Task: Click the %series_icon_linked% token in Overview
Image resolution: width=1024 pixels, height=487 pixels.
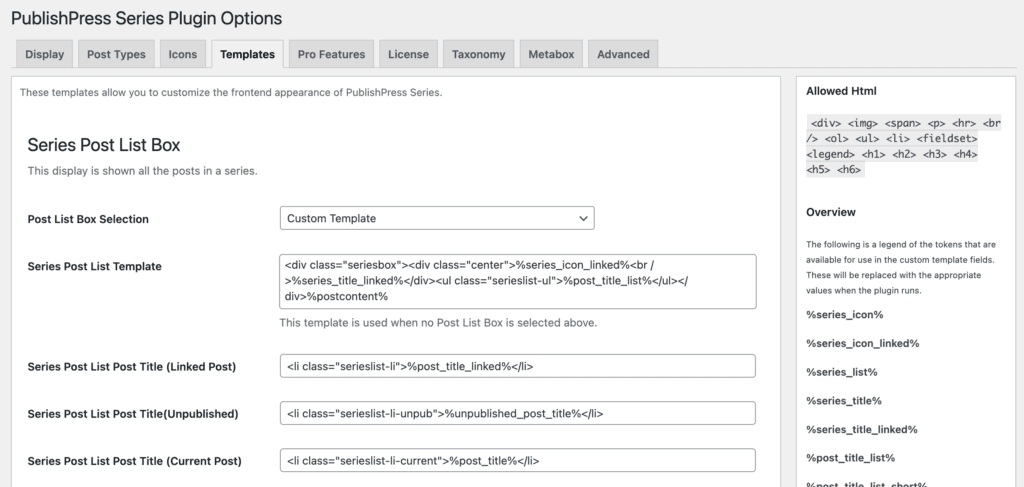Action: point(862,343)
